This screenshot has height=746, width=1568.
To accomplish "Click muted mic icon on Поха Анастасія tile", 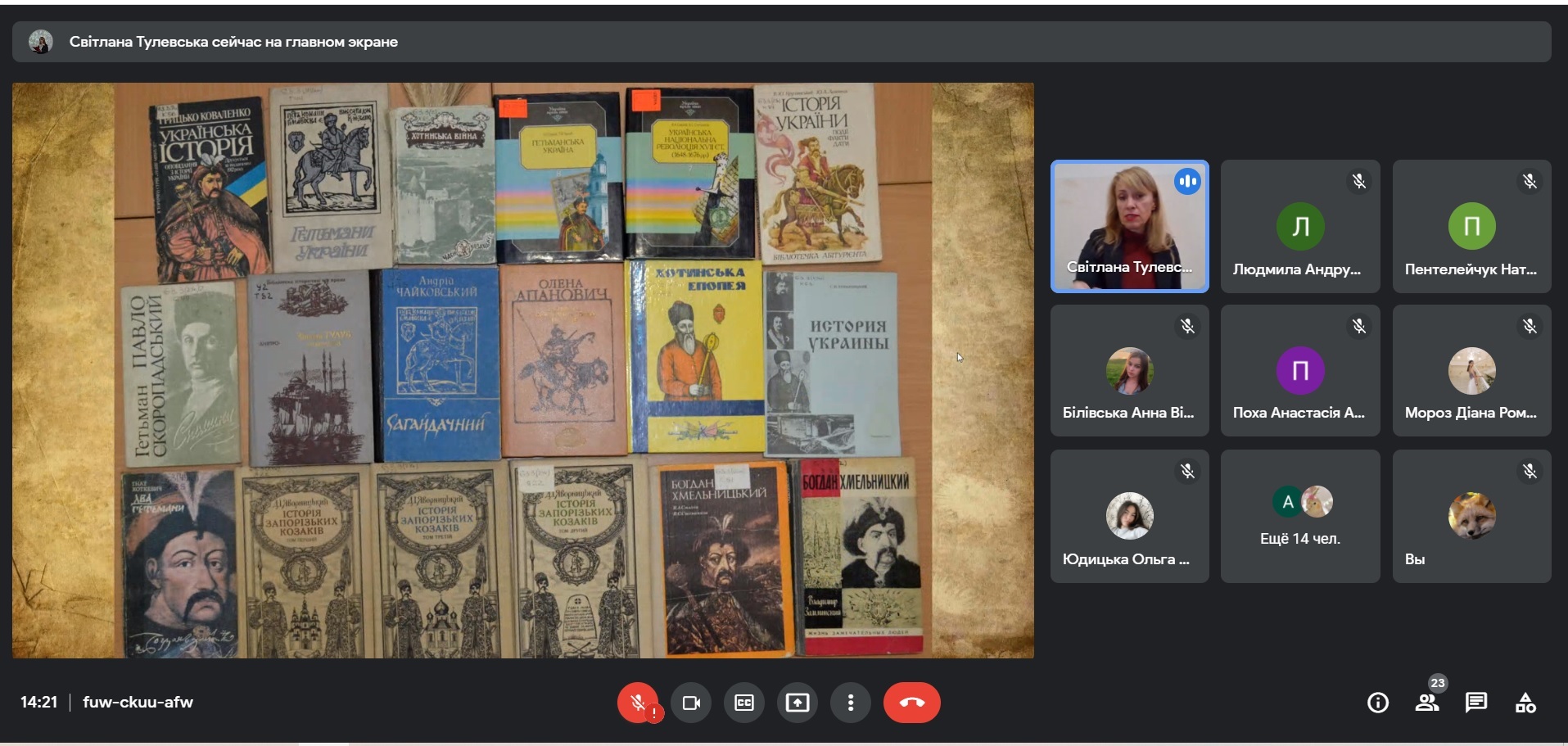I will 1359,326.
